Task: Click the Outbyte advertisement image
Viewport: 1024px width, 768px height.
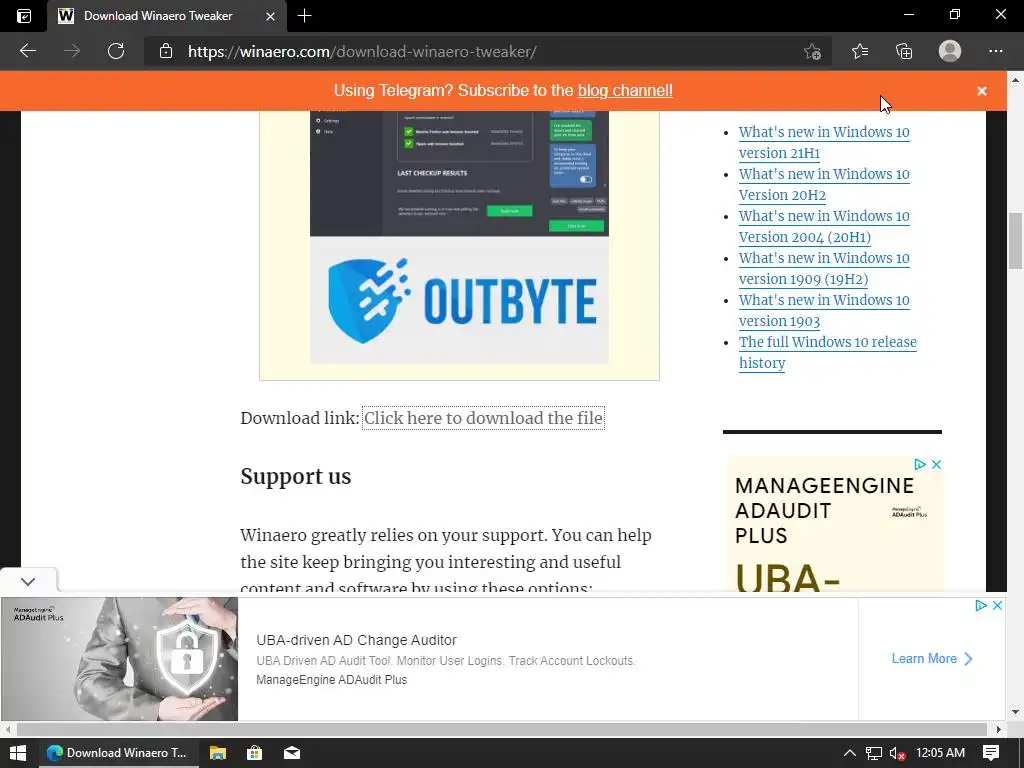Action: (459, 237)
